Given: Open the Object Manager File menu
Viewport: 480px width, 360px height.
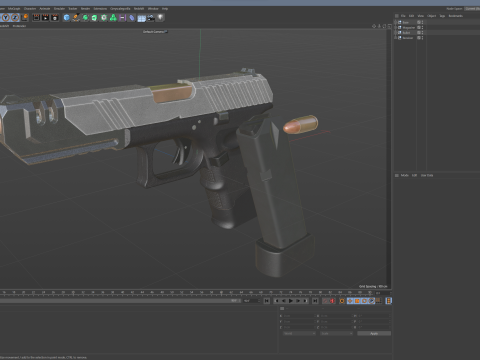Looking at the screenshot, I should pos(403,16).
